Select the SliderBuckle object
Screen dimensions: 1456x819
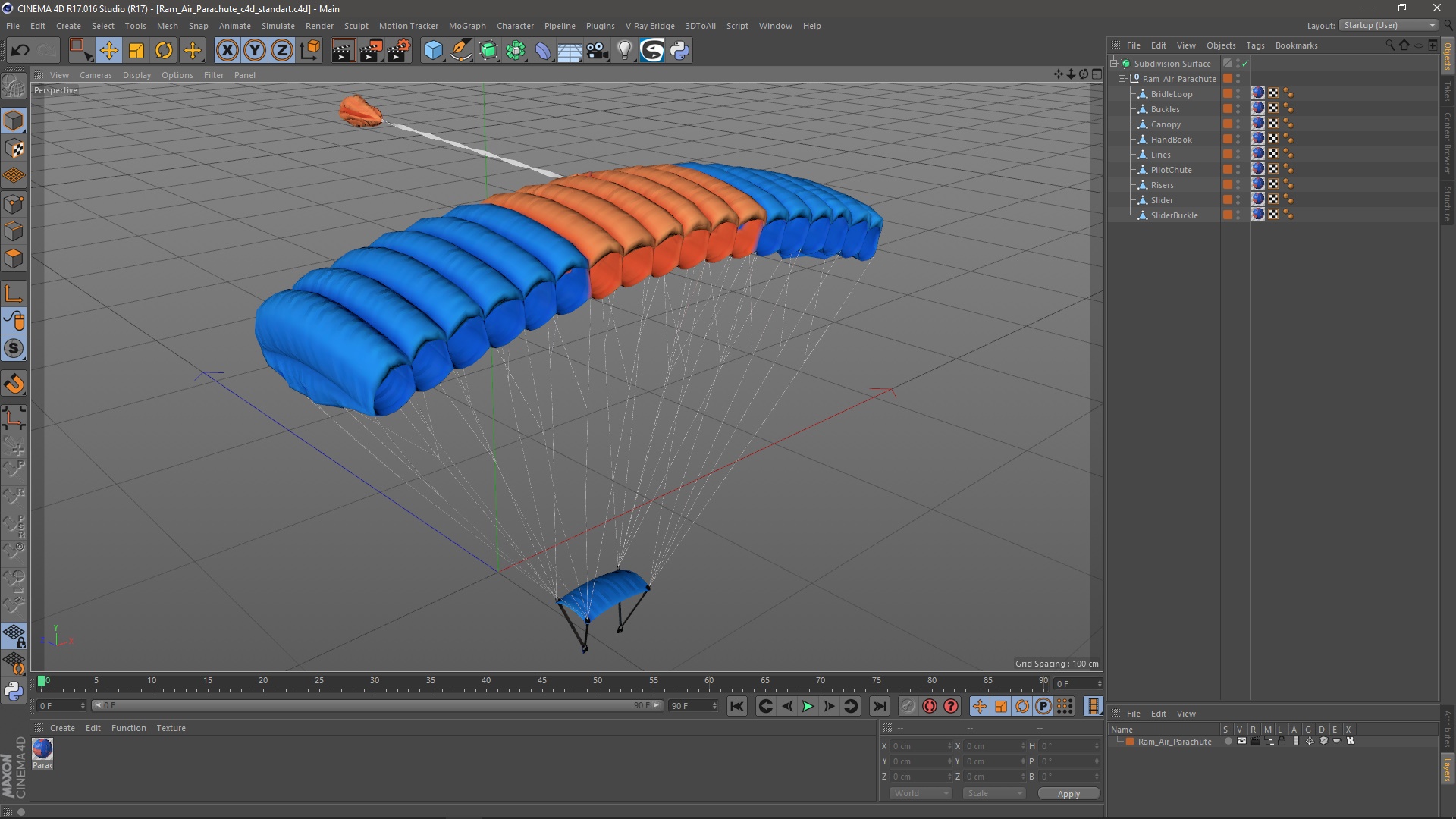tap(1174, 215)
